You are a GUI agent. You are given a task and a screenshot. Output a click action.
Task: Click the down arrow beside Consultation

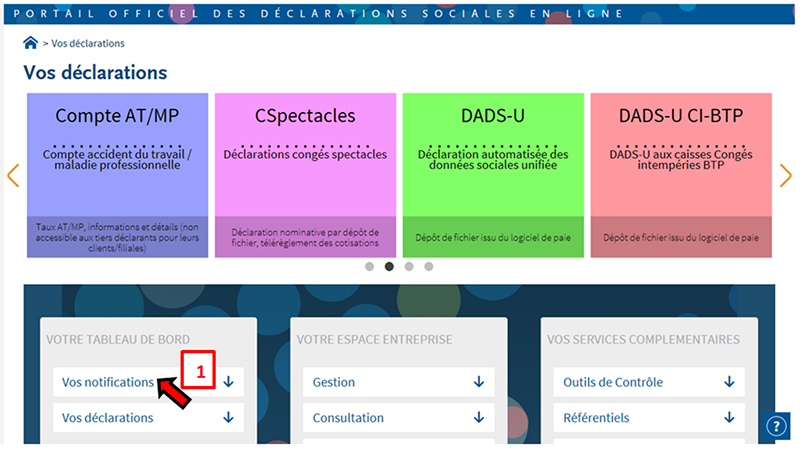(479, 417)
